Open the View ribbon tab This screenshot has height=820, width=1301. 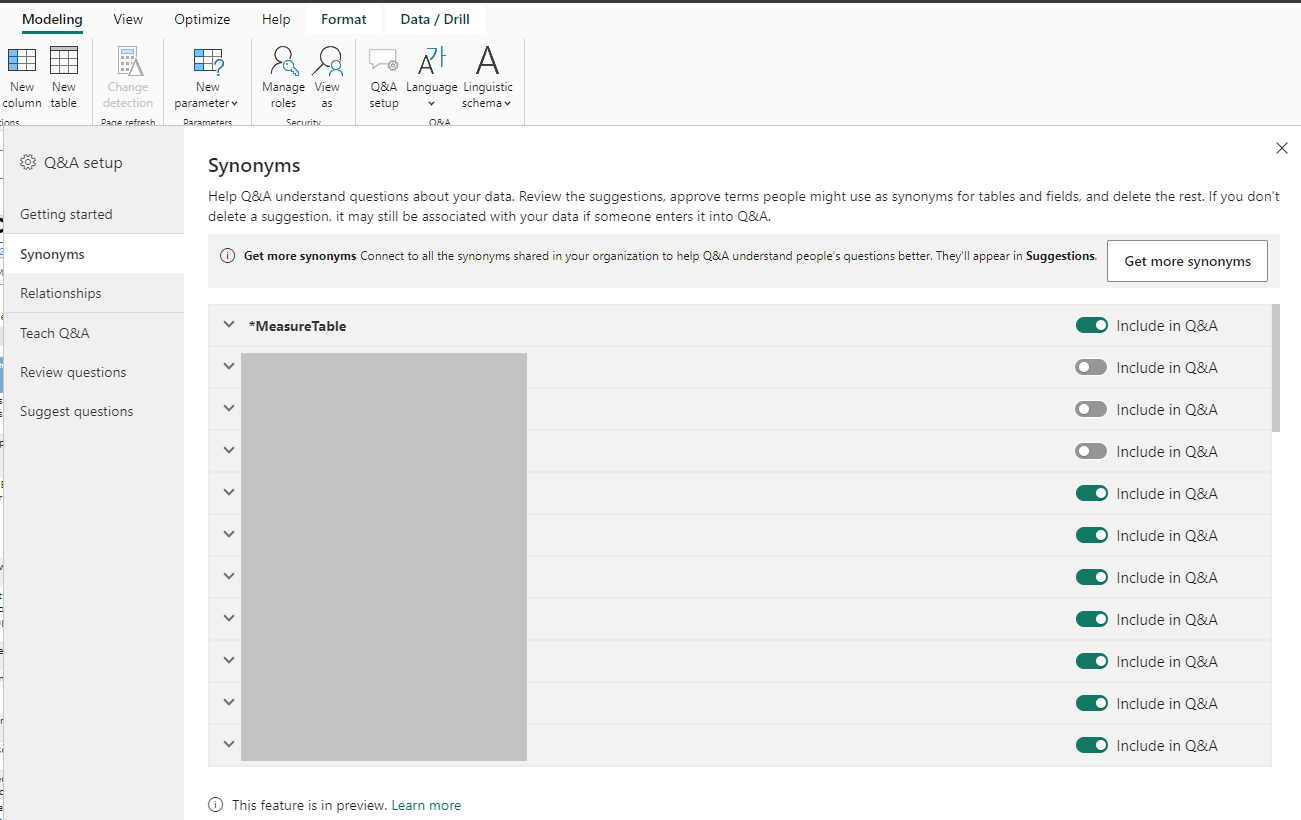pyautogui.click(x=127, y=18)
